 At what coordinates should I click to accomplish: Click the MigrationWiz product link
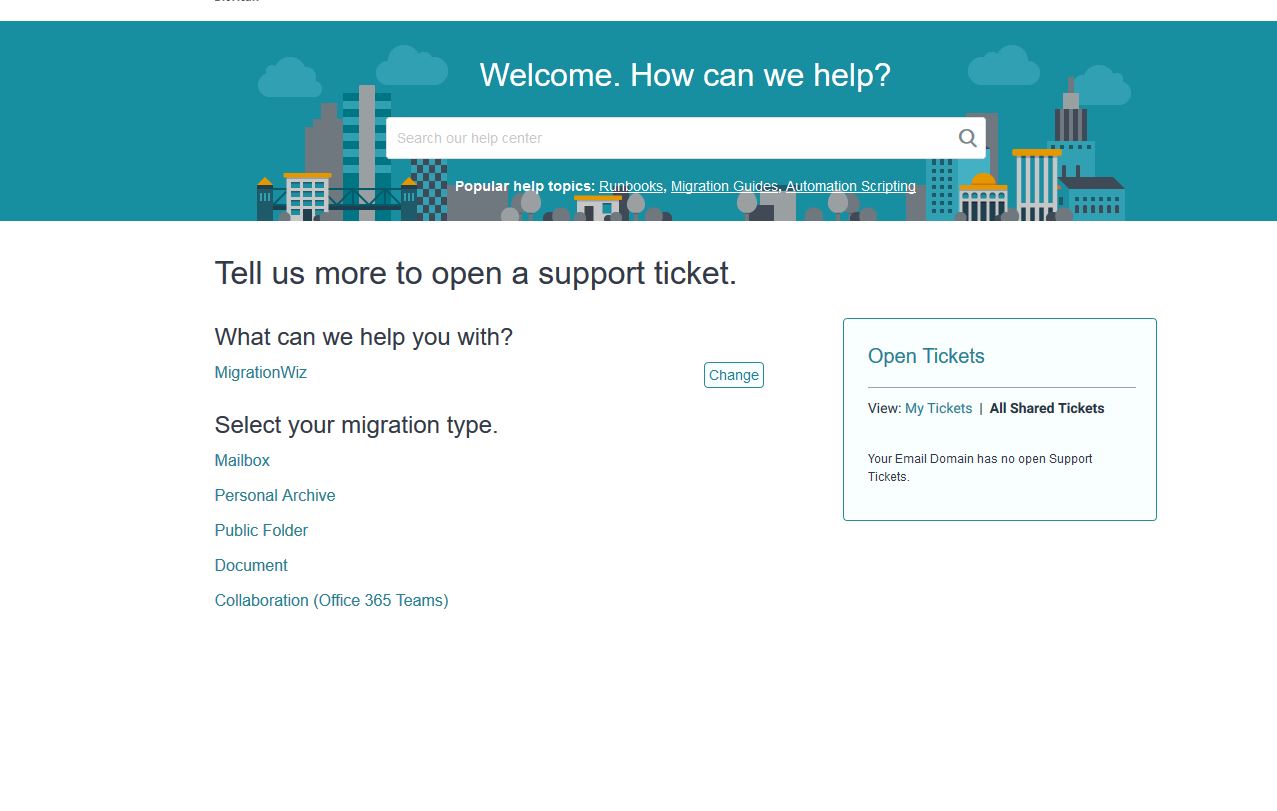point(260,373)
